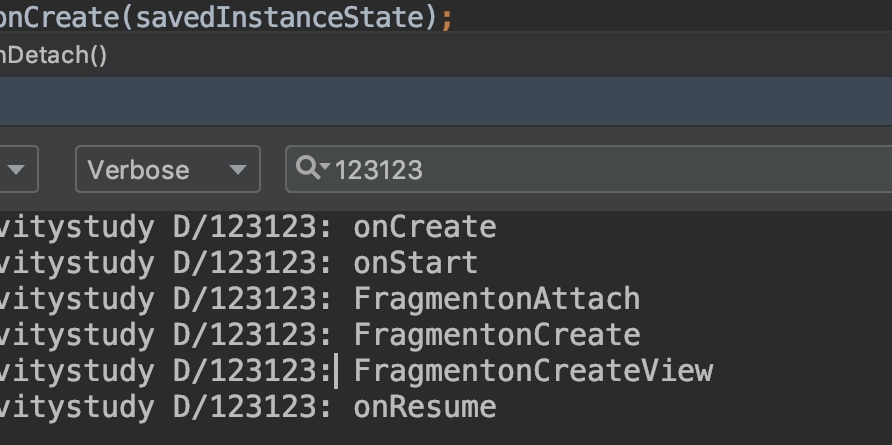This screenshot has height=445, width=892.
Task: Focus the logcat filter field containing 123123
Action: point(600,170)
